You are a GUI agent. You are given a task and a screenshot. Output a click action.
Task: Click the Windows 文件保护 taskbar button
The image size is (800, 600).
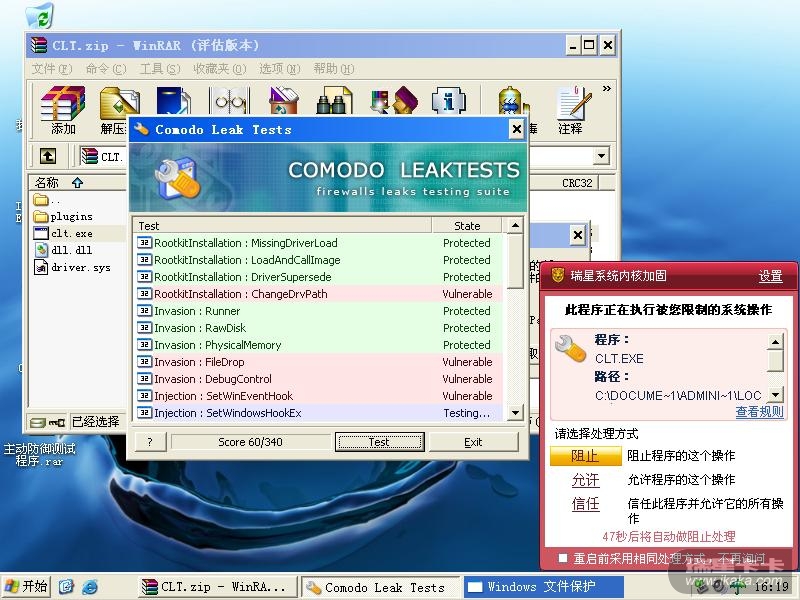click(543, 587)
